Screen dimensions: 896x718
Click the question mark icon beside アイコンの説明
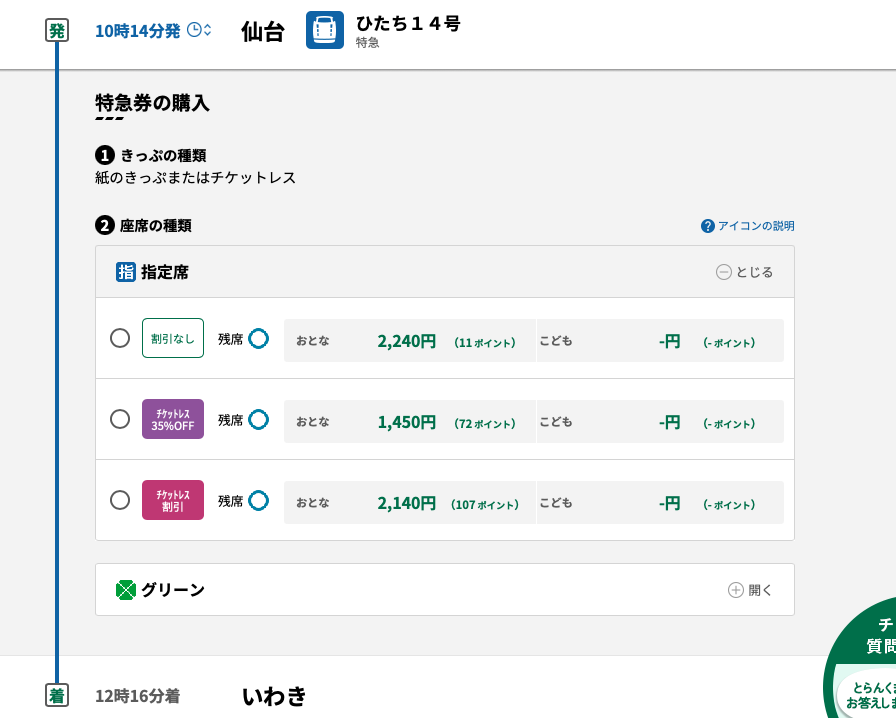707,226
